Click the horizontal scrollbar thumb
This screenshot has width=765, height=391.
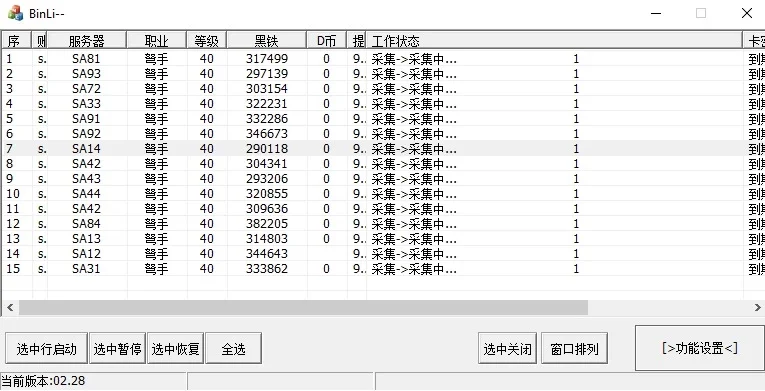[303, 308]
